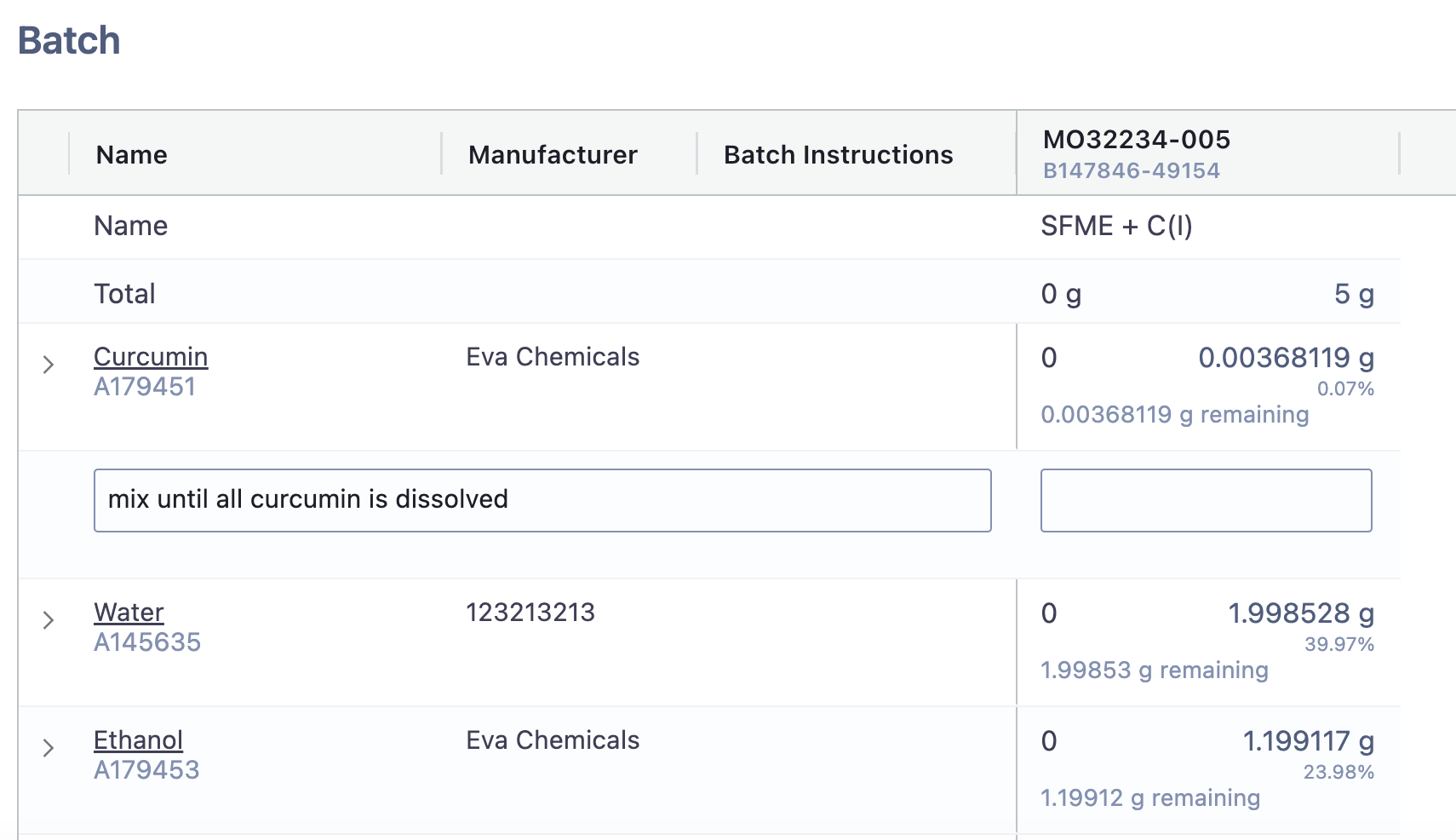Open the Ethanol ingredient link

coord(138,740)
